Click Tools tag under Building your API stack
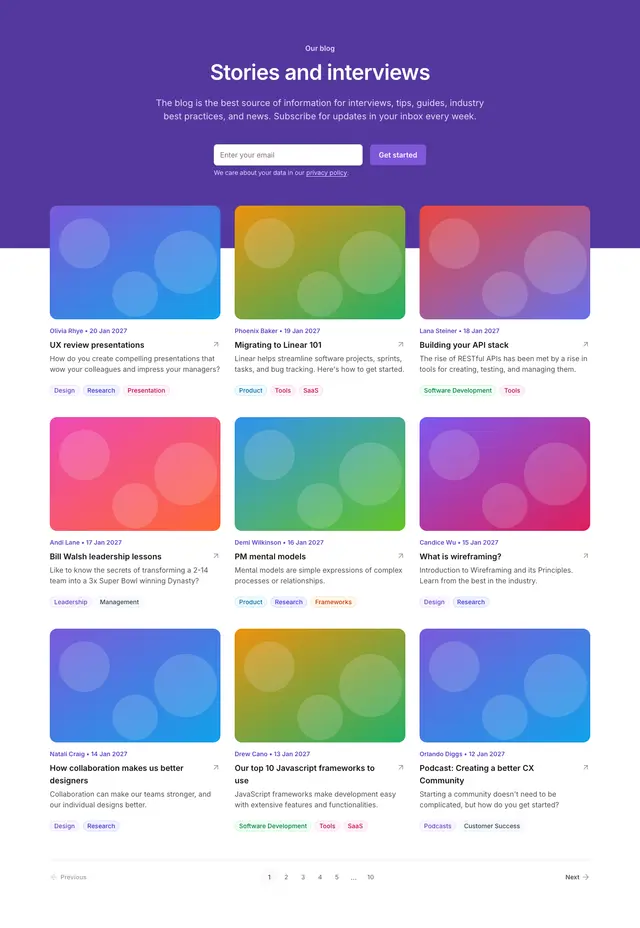 point(512,391)
